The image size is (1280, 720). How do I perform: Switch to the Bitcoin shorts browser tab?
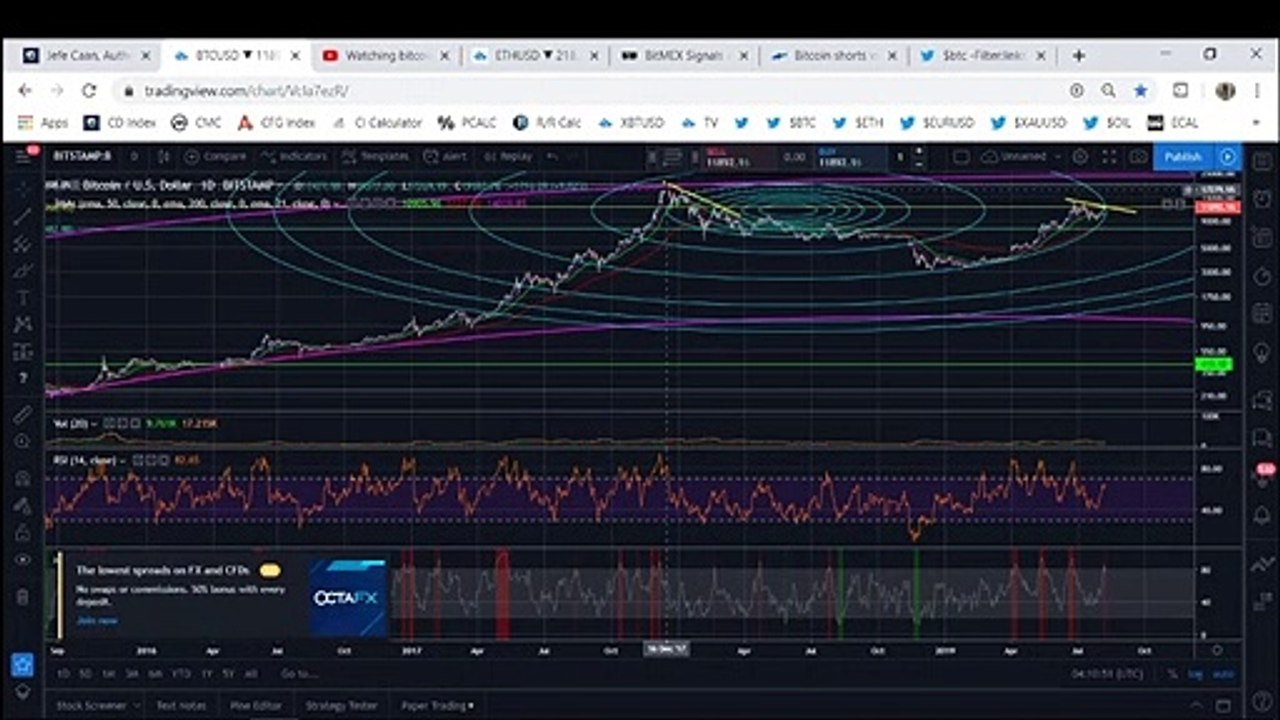[x=834, y=56]
